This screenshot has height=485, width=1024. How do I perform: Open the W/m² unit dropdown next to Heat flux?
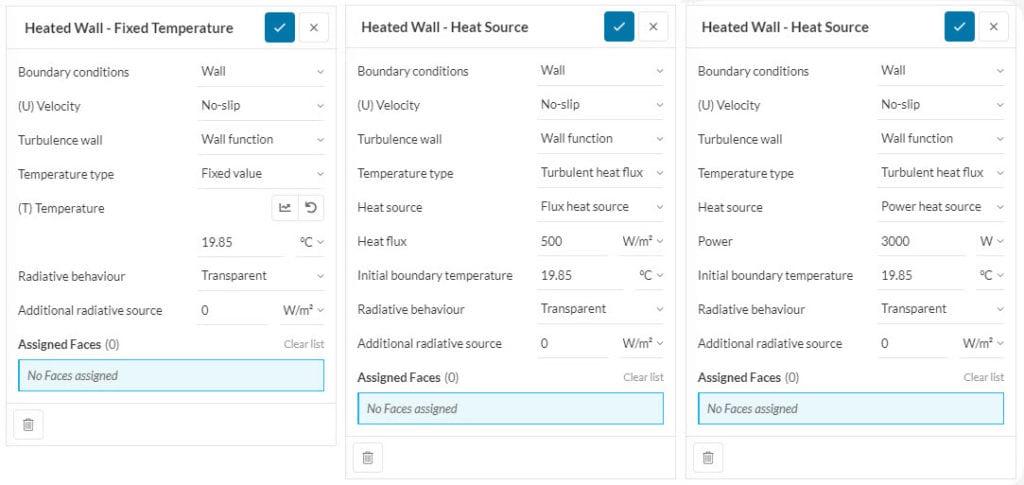642,241
